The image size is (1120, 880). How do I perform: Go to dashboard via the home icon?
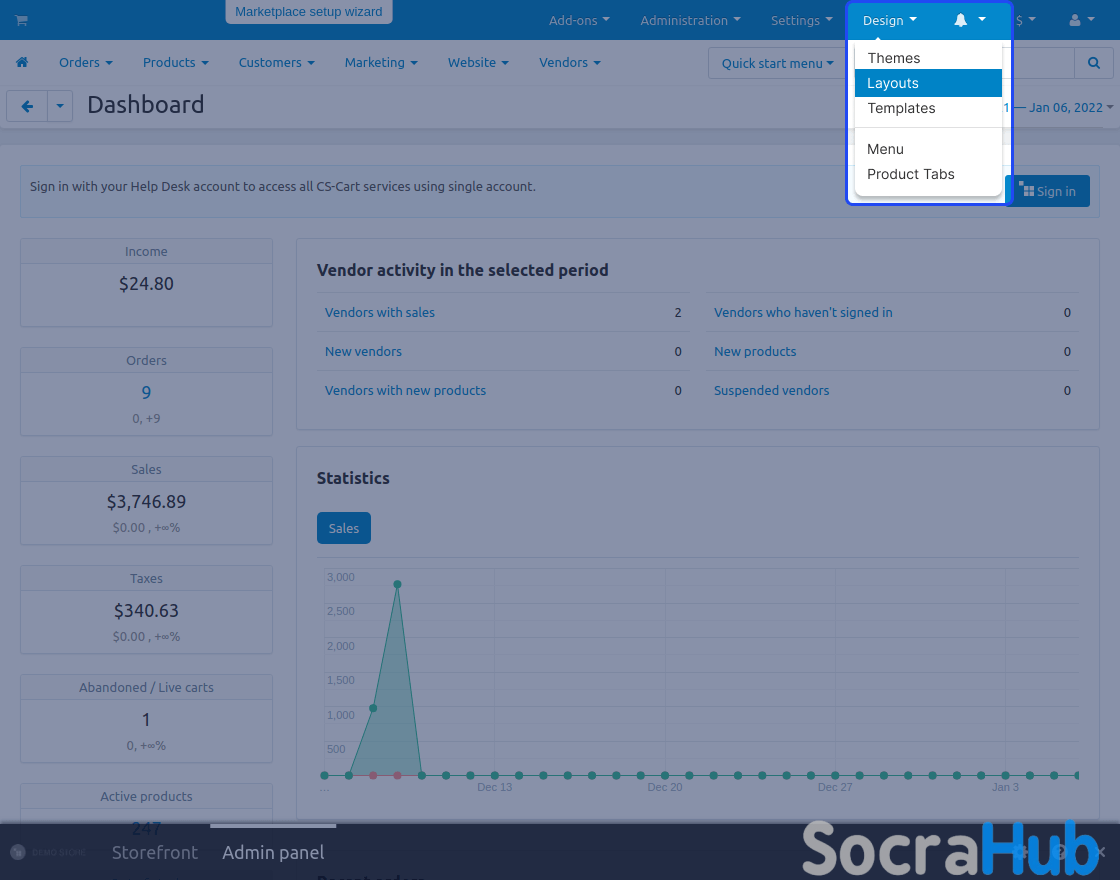coord(22,62)
